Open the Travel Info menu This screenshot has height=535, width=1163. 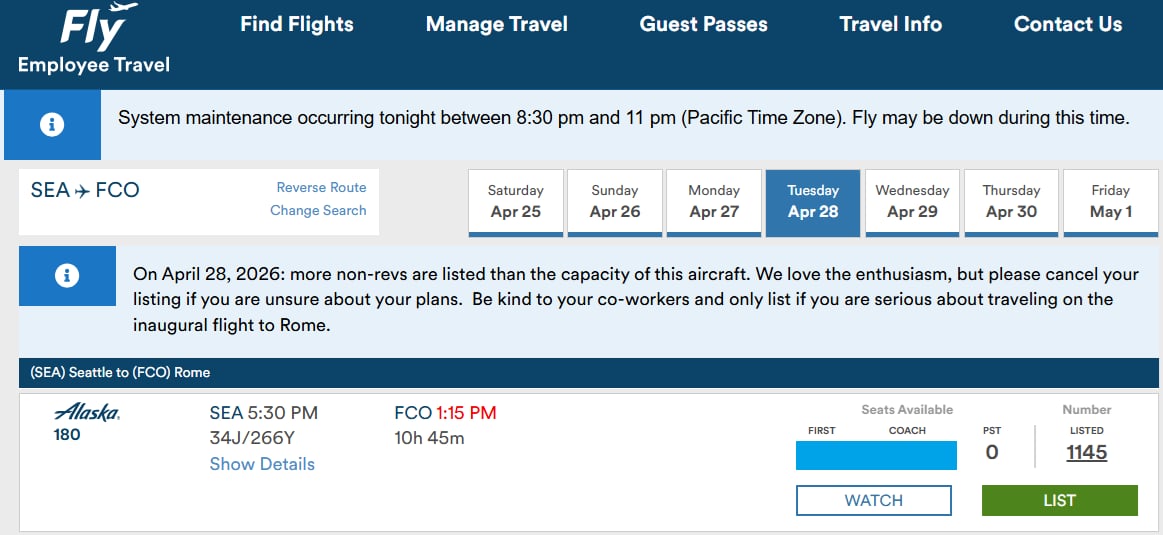click(891, 25)
